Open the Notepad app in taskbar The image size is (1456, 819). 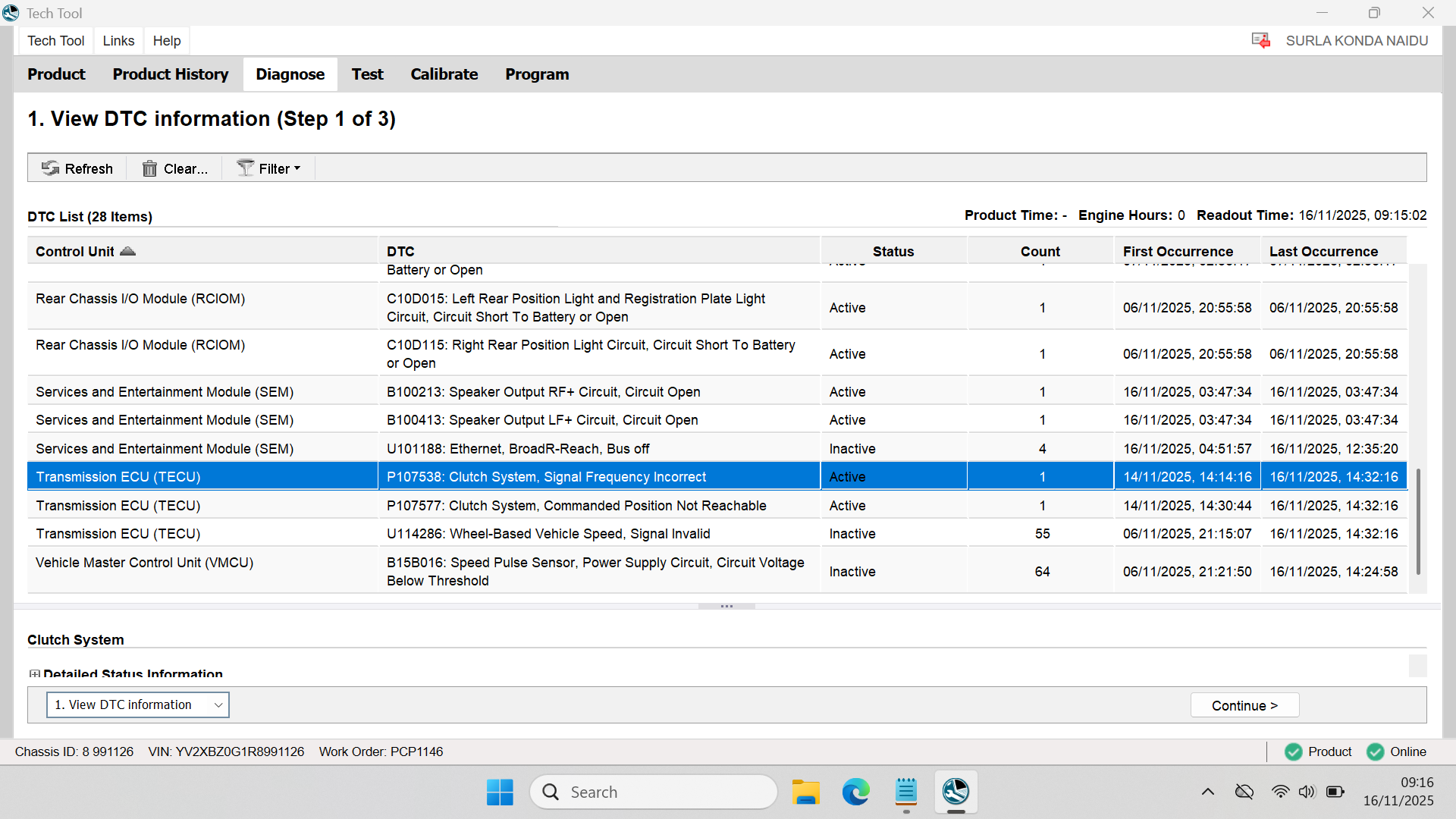point(906,792)
